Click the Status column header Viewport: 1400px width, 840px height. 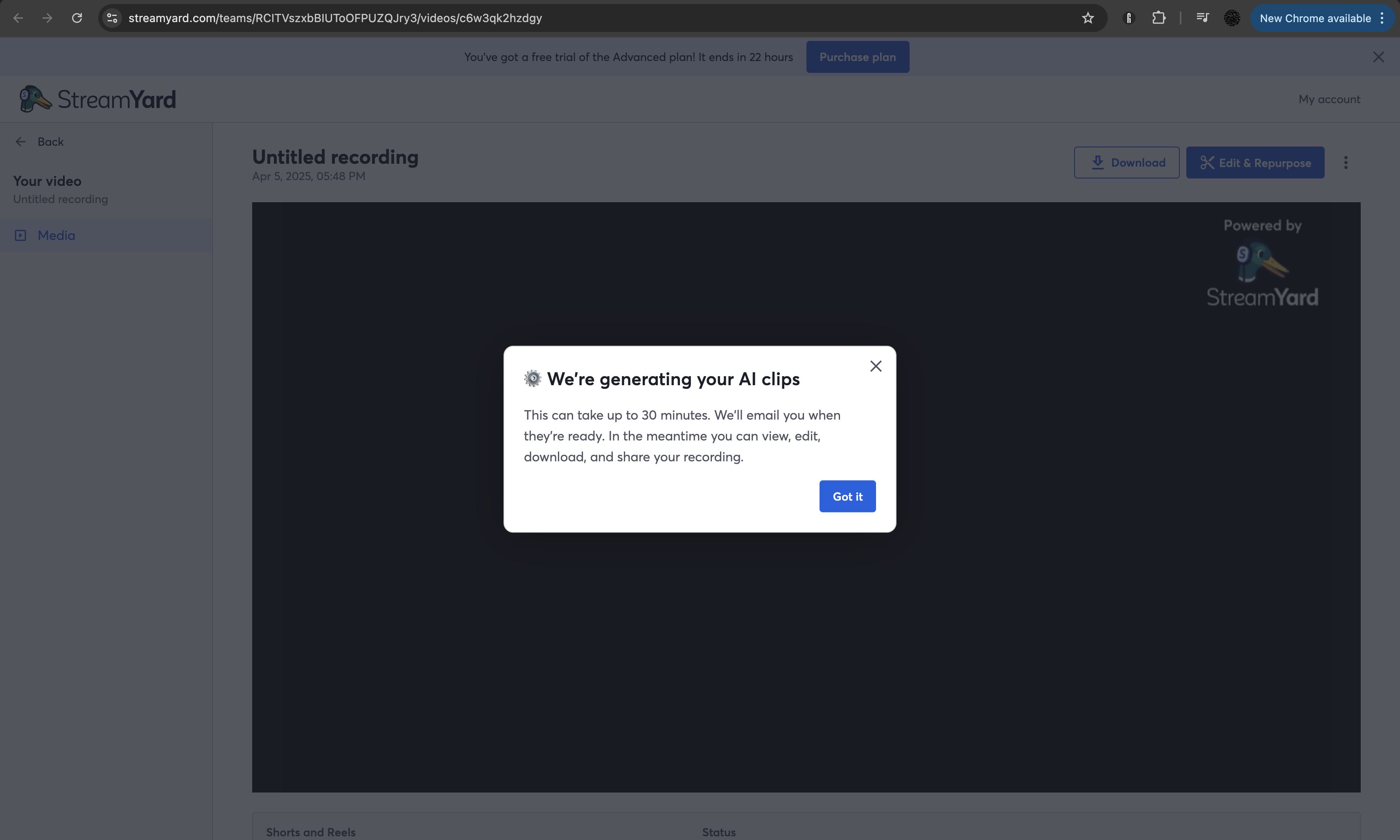click(719, 832)
